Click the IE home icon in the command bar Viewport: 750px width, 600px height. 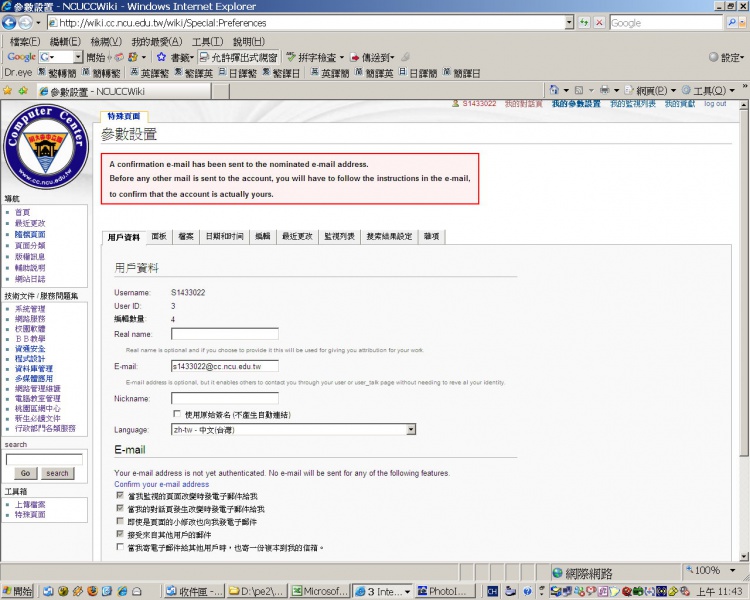coord(554,90)
